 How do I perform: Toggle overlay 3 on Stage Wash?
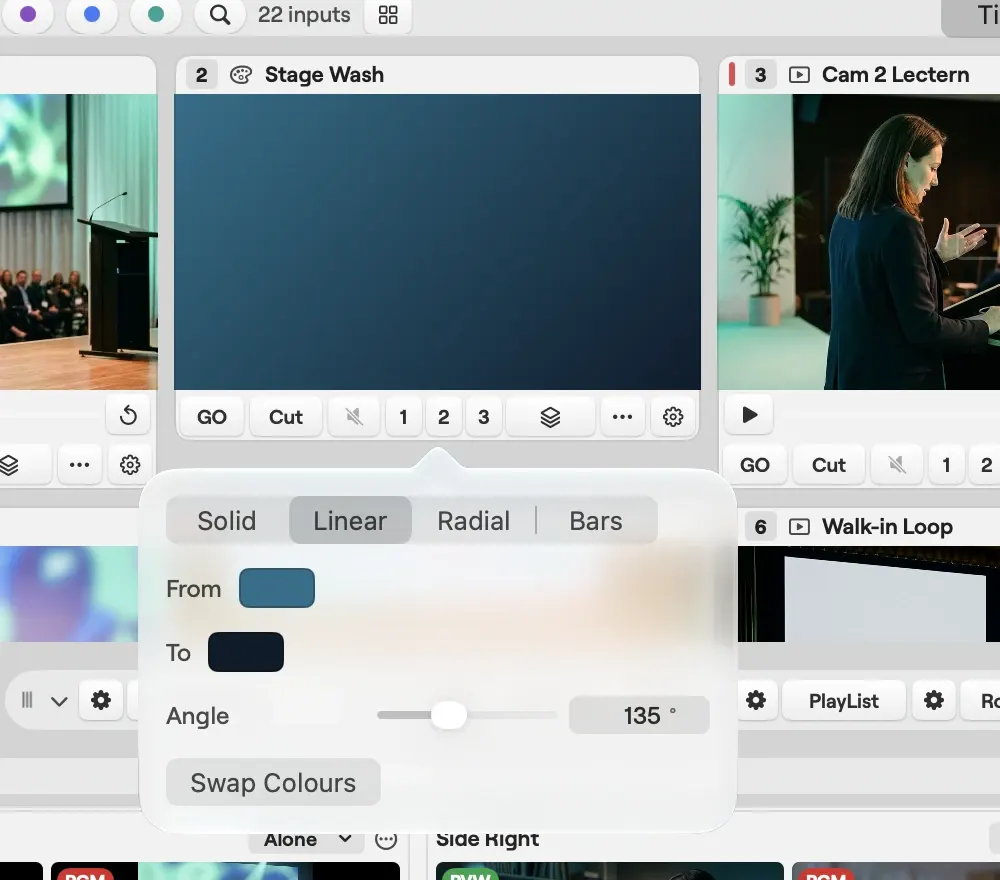coord(483,417)
